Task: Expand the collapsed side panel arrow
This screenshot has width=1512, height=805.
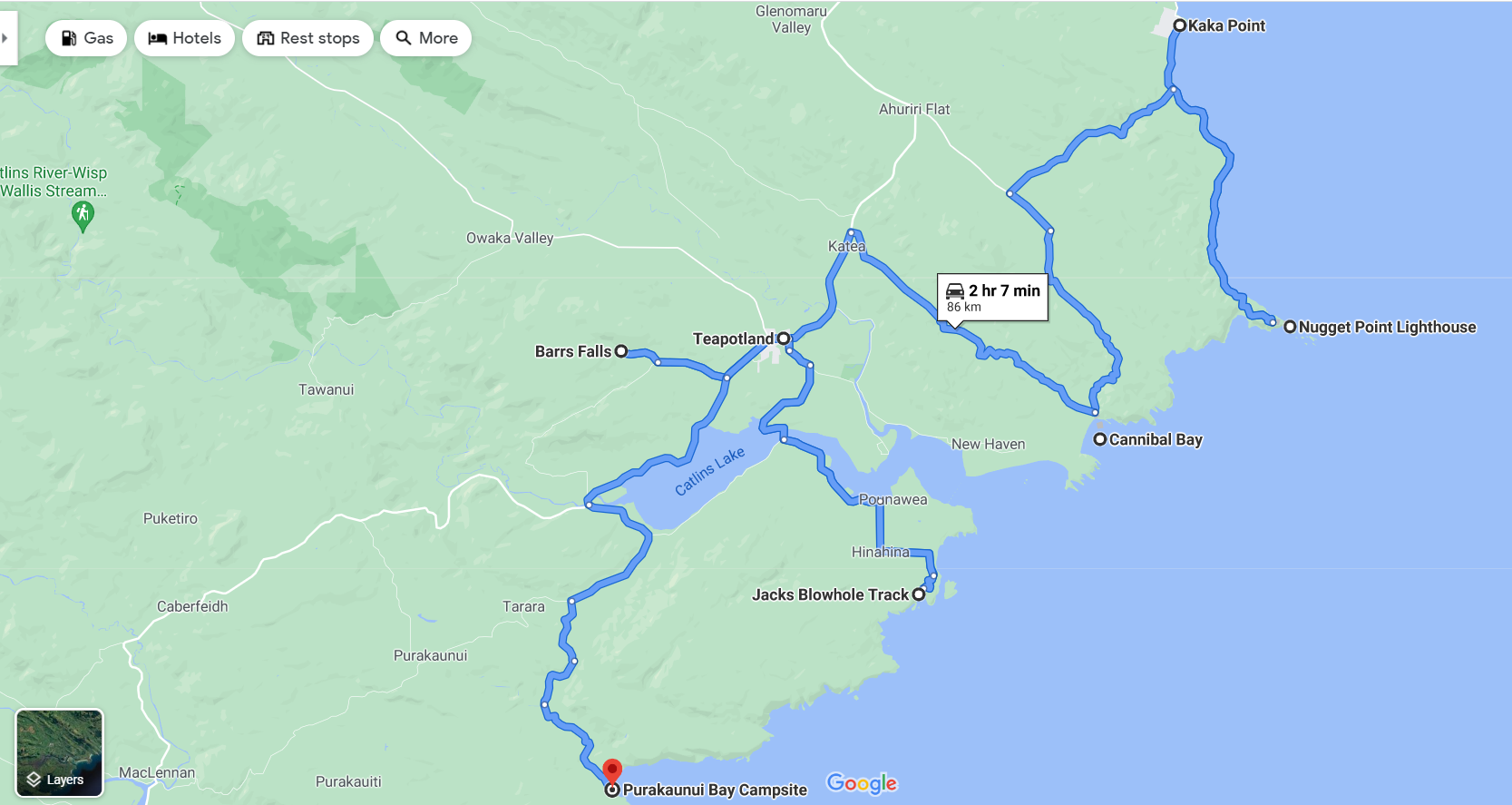Action: tap(7, 38)
